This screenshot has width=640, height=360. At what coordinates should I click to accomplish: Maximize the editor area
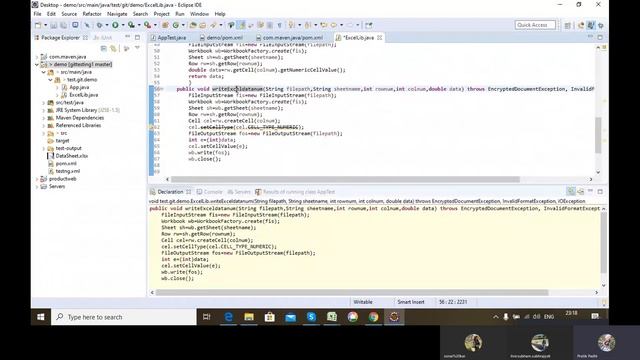click(600, 37)
